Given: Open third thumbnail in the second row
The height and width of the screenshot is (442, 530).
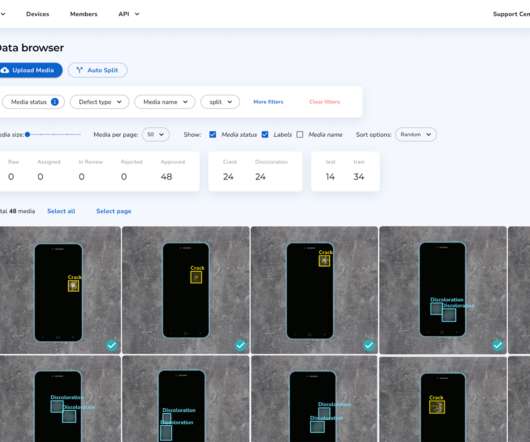Looking at the screenshot, I should coord(314,399).
